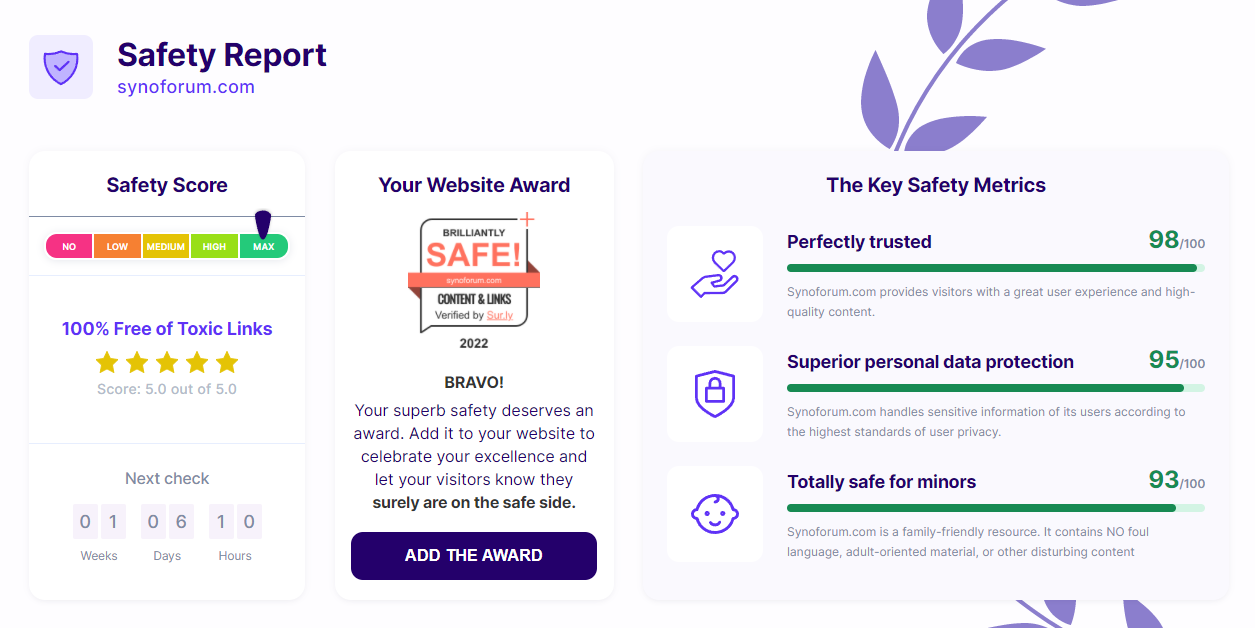Click the padlock shield data protection icon
1255x628 pixels.
point(714,393)
